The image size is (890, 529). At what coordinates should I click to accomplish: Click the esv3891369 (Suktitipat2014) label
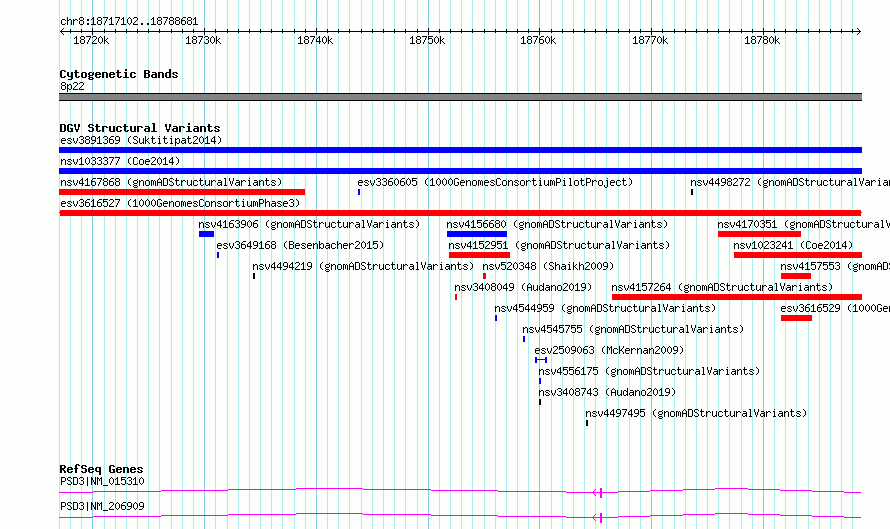click(x=141, y=140)
